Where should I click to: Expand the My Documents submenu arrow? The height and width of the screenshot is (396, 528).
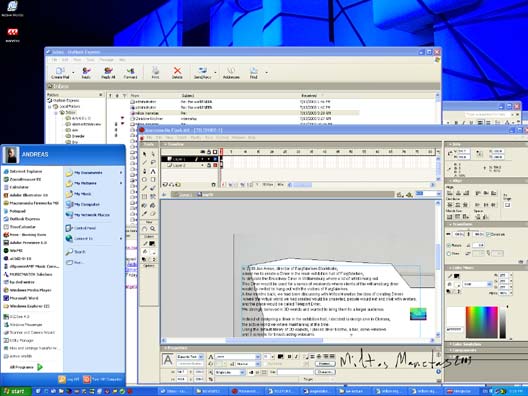pos(121,173)
